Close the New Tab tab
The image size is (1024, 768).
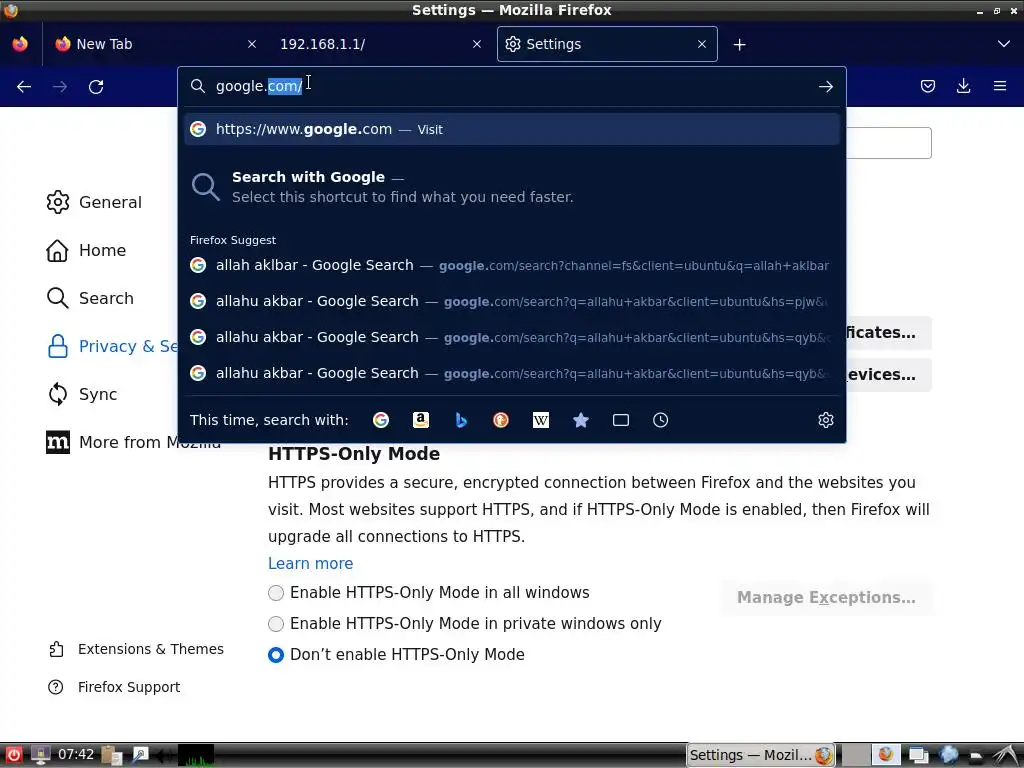(252, 44)
